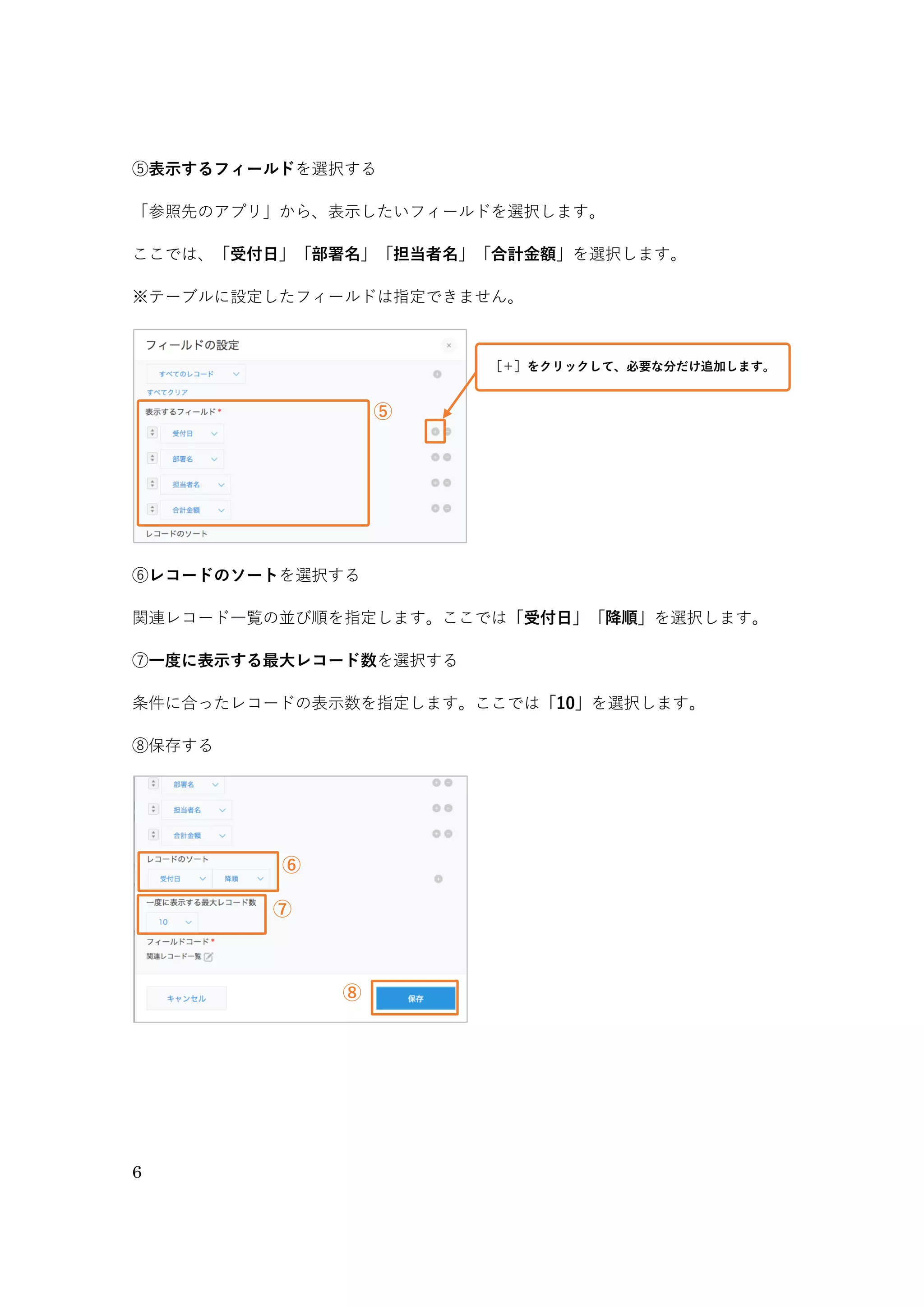Click the 一度に表示する最大レコード数 label in the dialog
Image resolution: width=924 pixels, height=1307 pixels.
click(201, 903)
